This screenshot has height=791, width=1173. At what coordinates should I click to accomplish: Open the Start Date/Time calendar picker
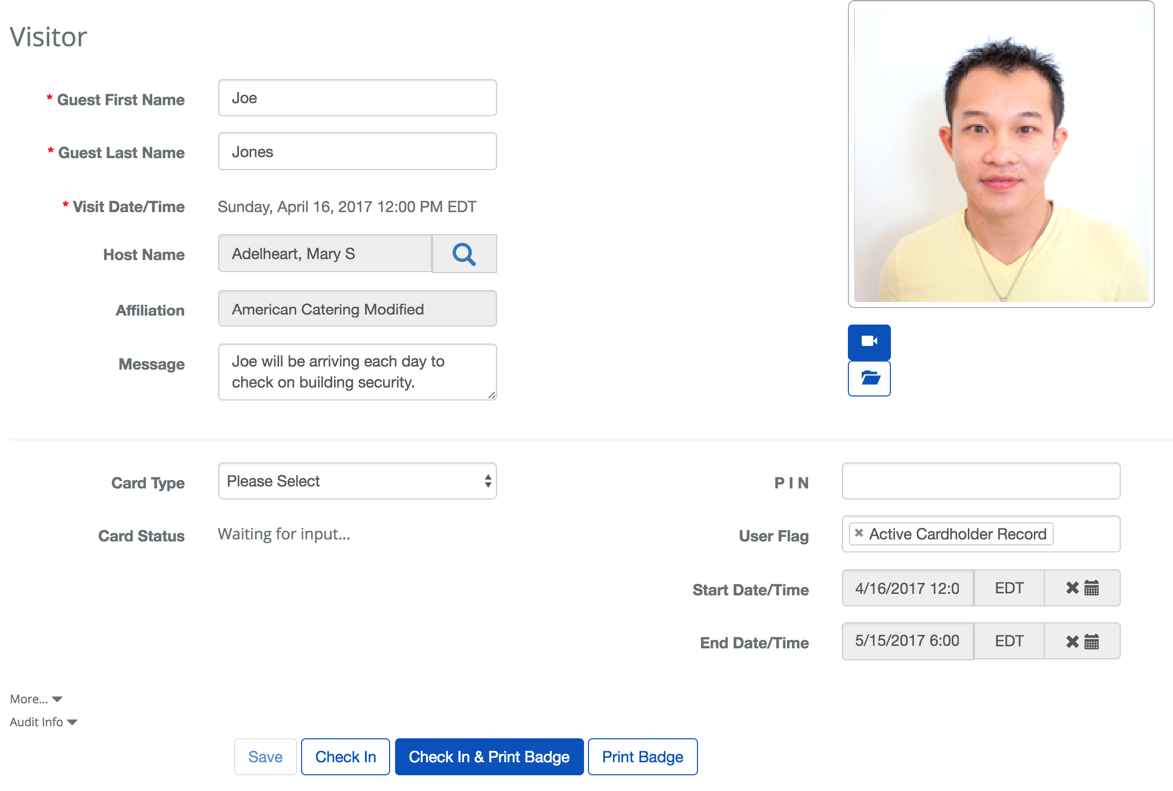(x=1092, y=588)
